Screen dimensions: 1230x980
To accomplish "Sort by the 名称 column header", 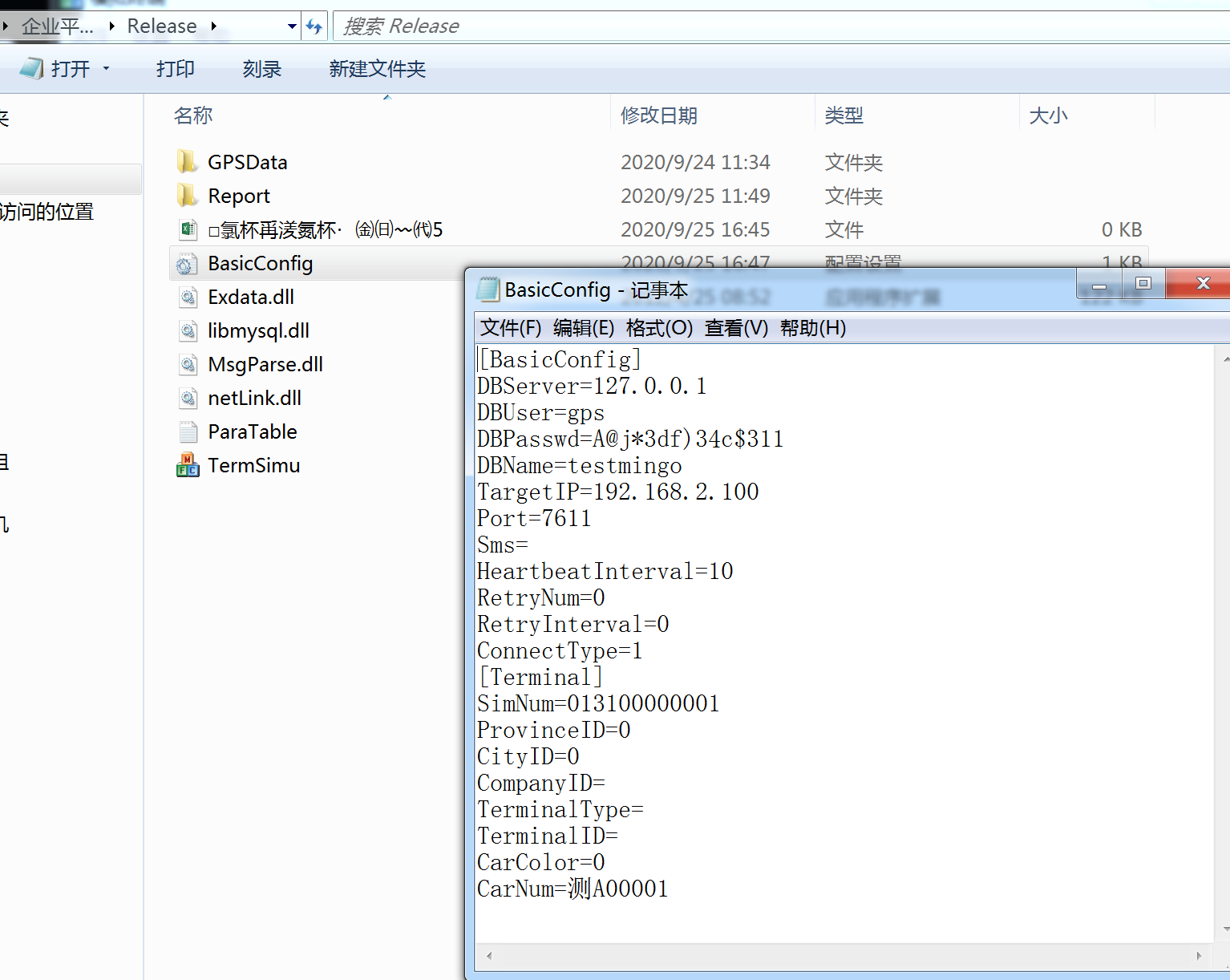I will click(193, 115).
